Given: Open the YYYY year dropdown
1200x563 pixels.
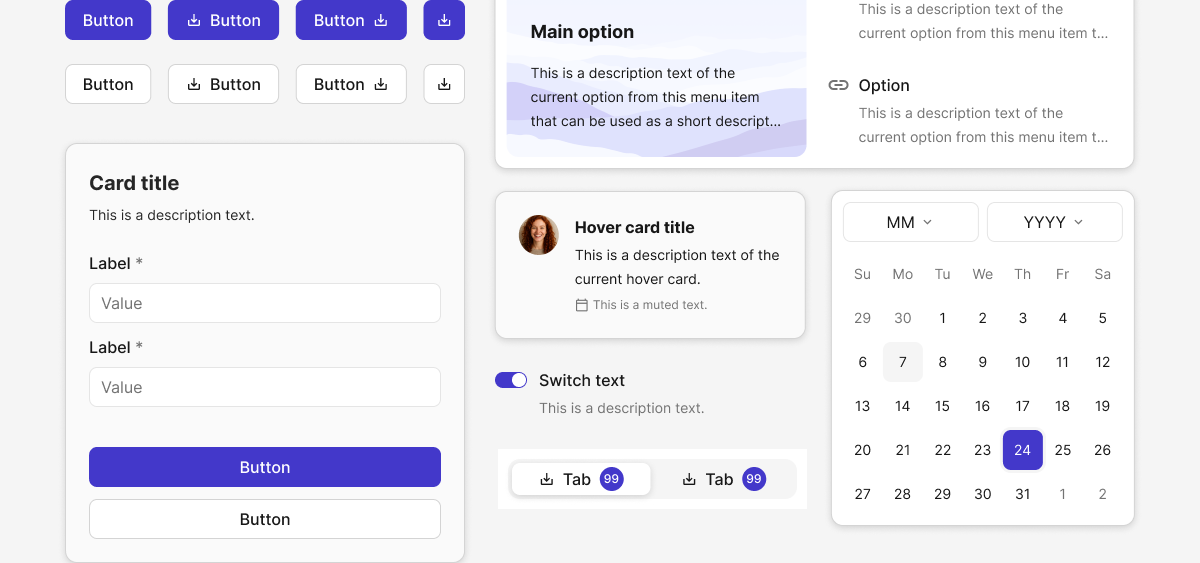Looking at the screenshot, I should tap(1055, 222).
